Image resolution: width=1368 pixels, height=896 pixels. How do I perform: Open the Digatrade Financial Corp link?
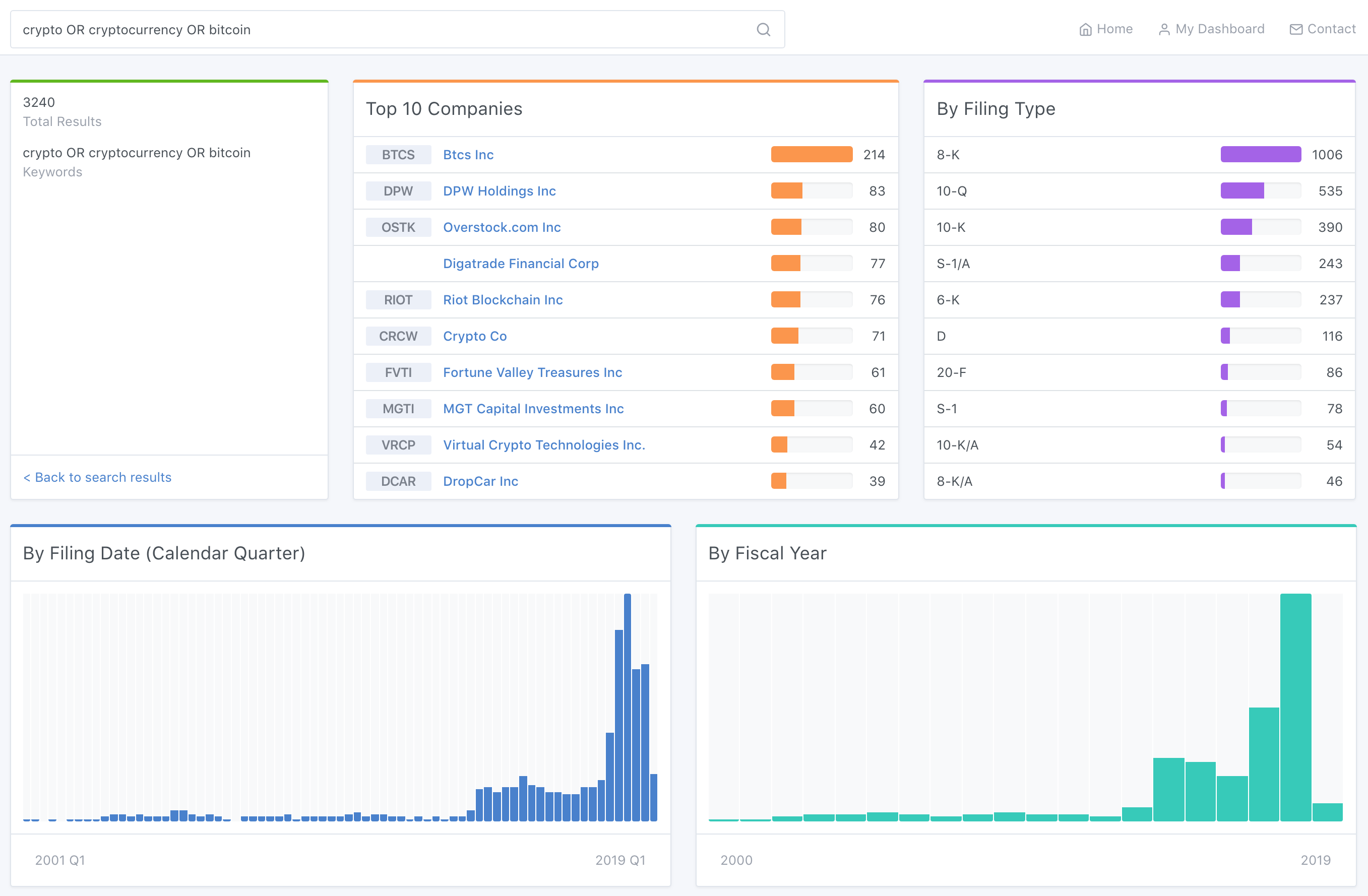520,263
